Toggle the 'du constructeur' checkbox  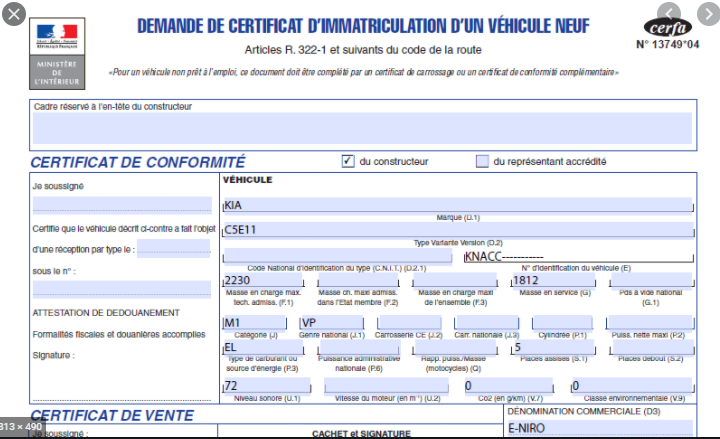348,161
